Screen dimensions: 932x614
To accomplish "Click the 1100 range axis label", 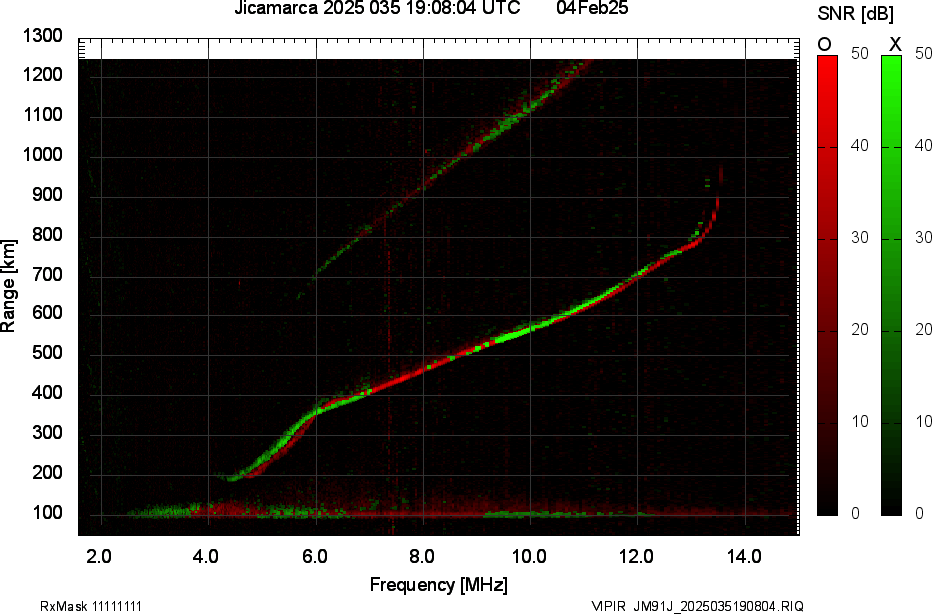I will click(42, 115).
